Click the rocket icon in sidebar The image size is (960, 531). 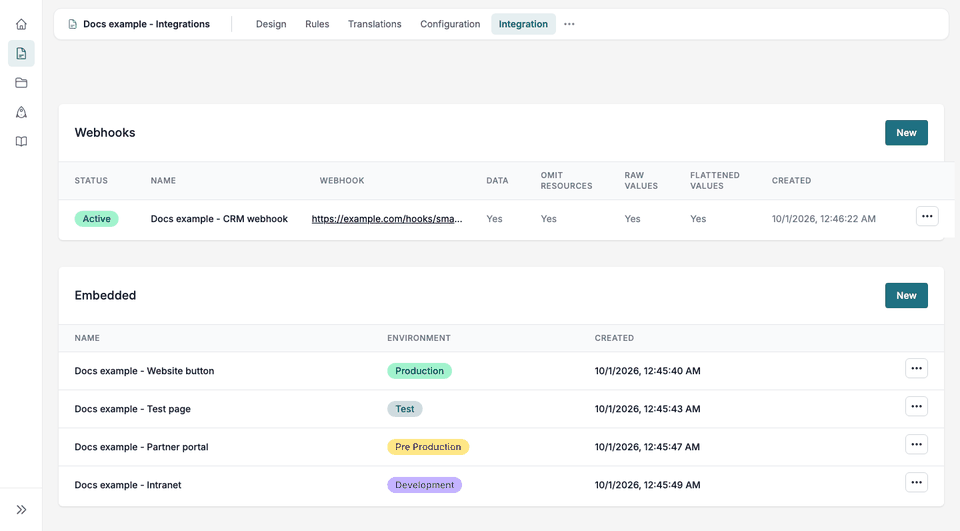tap(21, 112)
